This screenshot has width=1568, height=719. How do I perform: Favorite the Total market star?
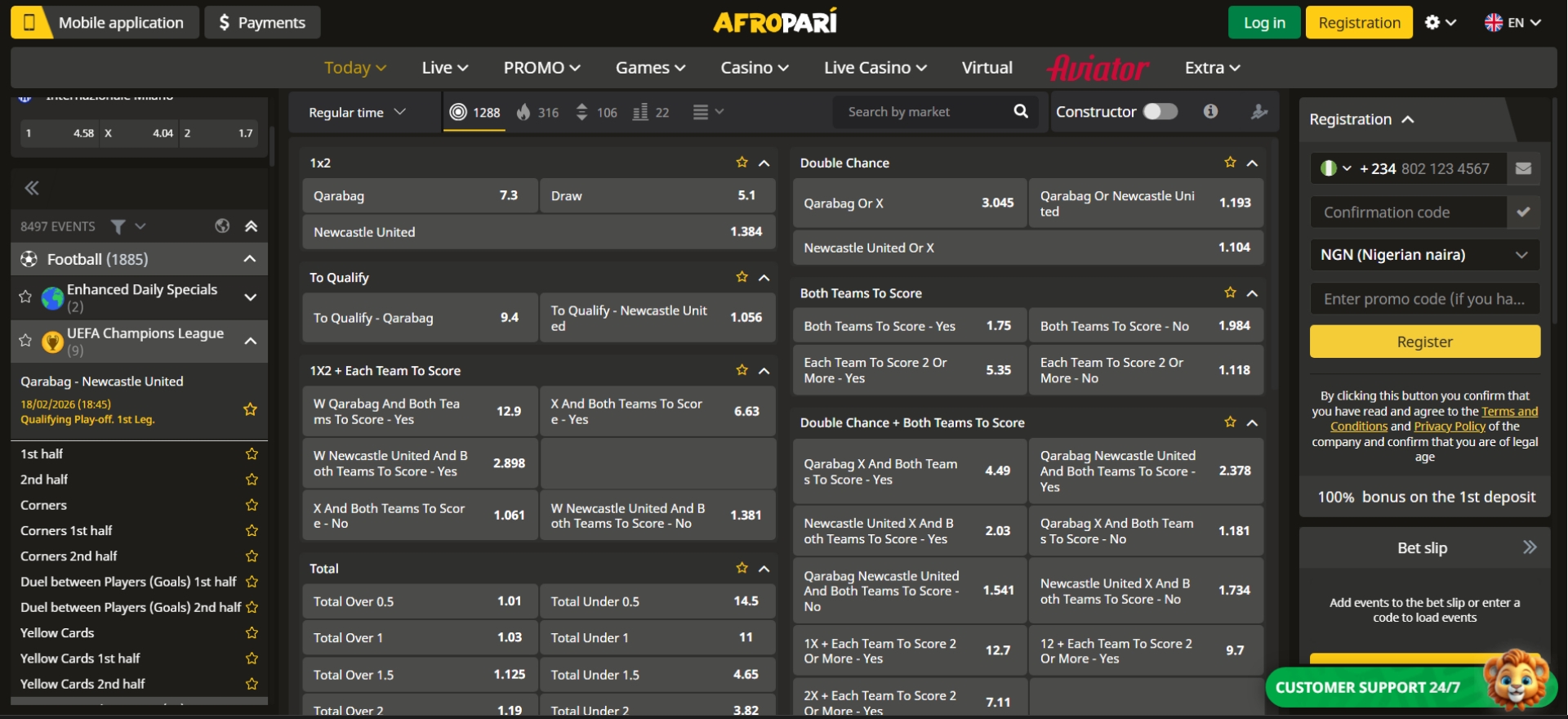click(x=742, y=568)
